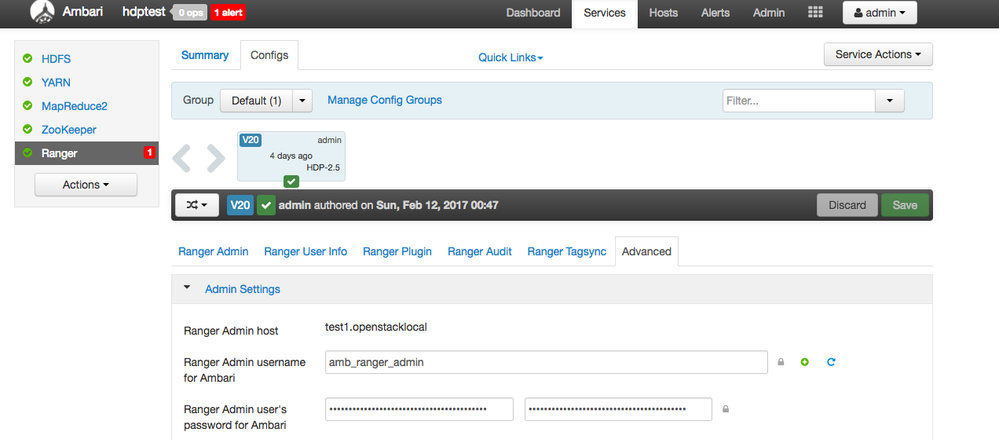
Task: Collapse the Admin Settings section
Action: (x=187, y=288)
